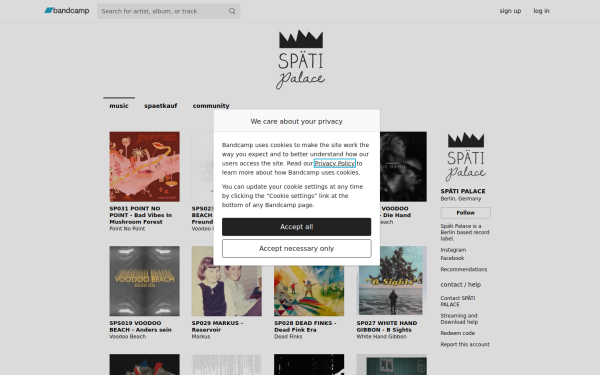Click the Redeem code link
The image size is (600, 375).
click(x=458, y=333)
